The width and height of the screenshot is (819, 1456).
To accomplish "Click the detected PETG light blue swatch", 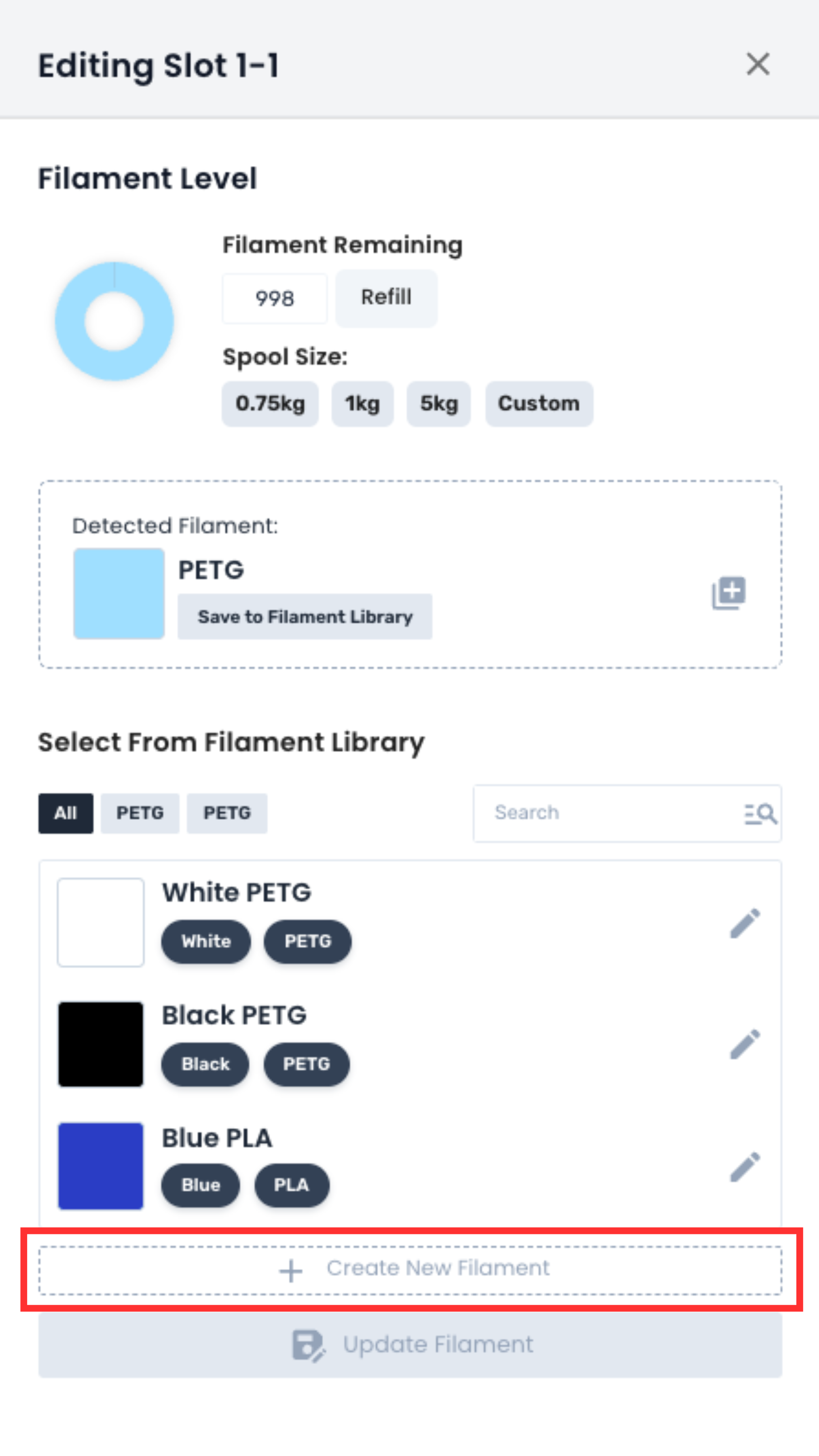I will click(x=119, y=593).
